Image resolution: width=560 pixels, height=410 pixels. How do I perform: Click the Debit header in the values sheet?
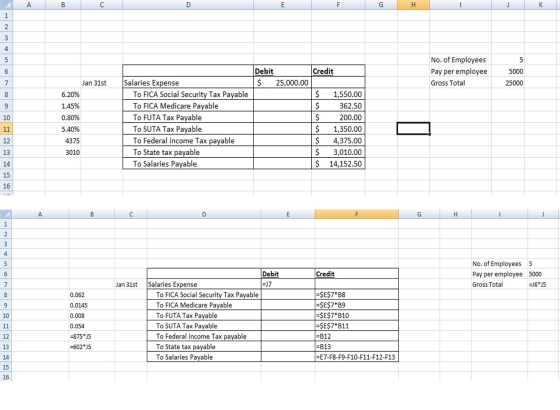(264, 71)
